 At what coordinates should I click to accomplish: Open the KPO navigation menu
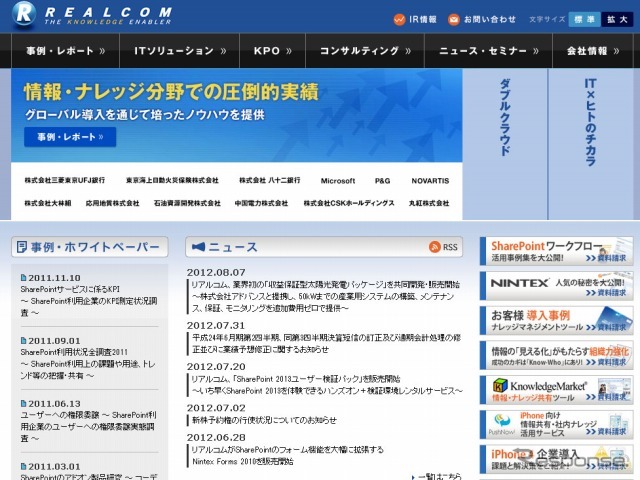point(272,51)
